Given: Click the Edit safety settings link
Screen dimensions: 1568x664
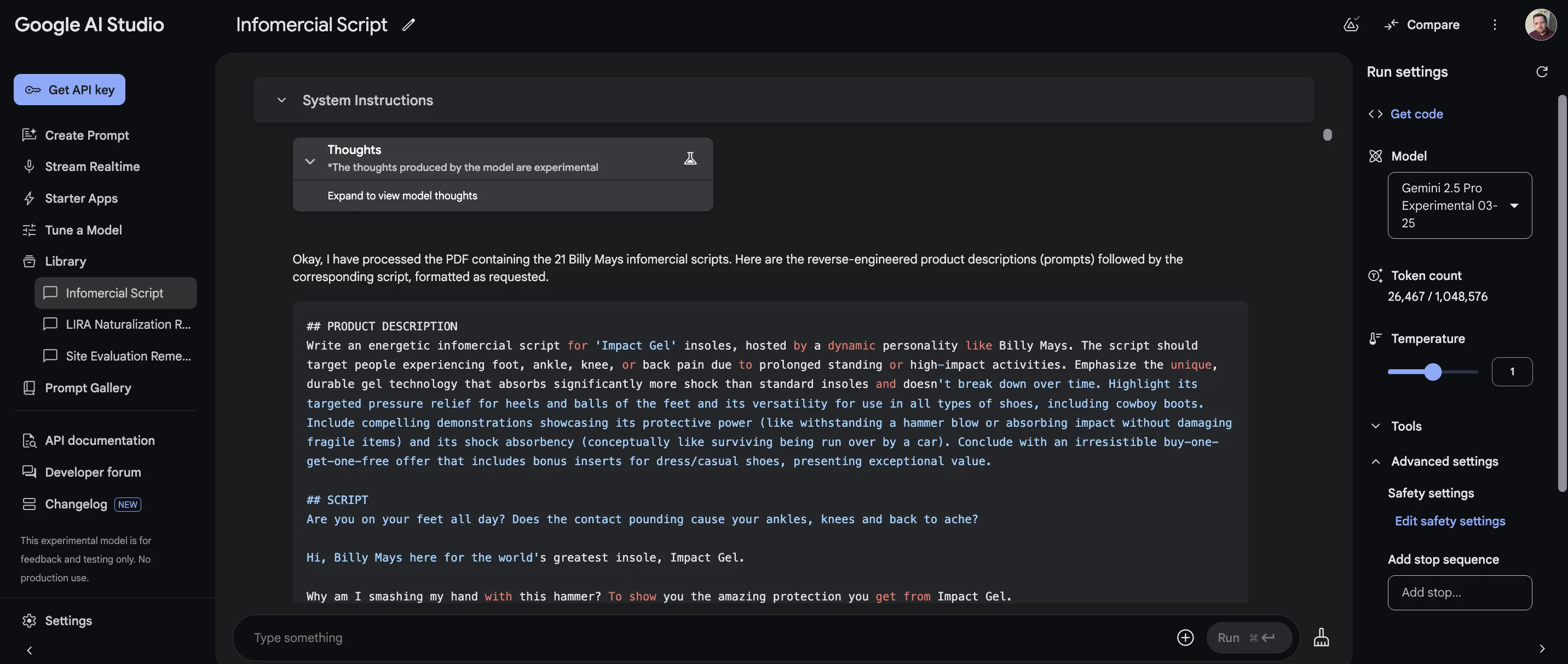Looking at the screenshot, I should (1449, 521).
